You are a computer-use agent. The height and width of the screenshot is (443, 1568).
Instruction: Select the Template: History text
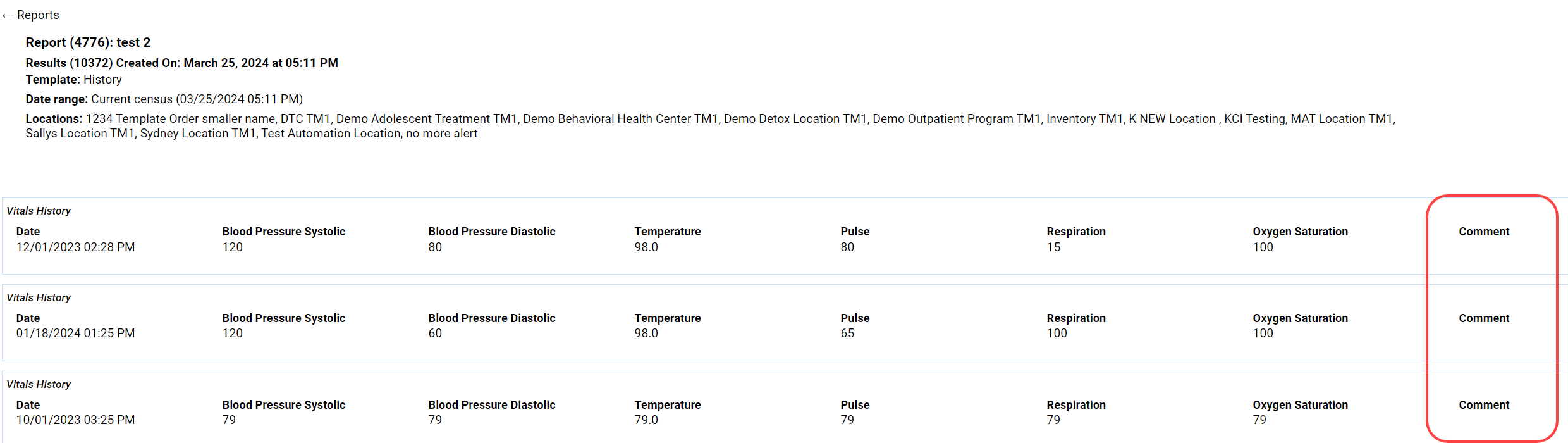click(x=74, y=80)
